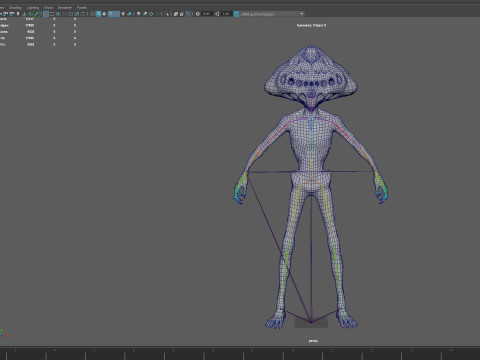Viewport: 480px width, 360px height.
Task: Toggle the Field Chart display
Action: coord(70,14)
